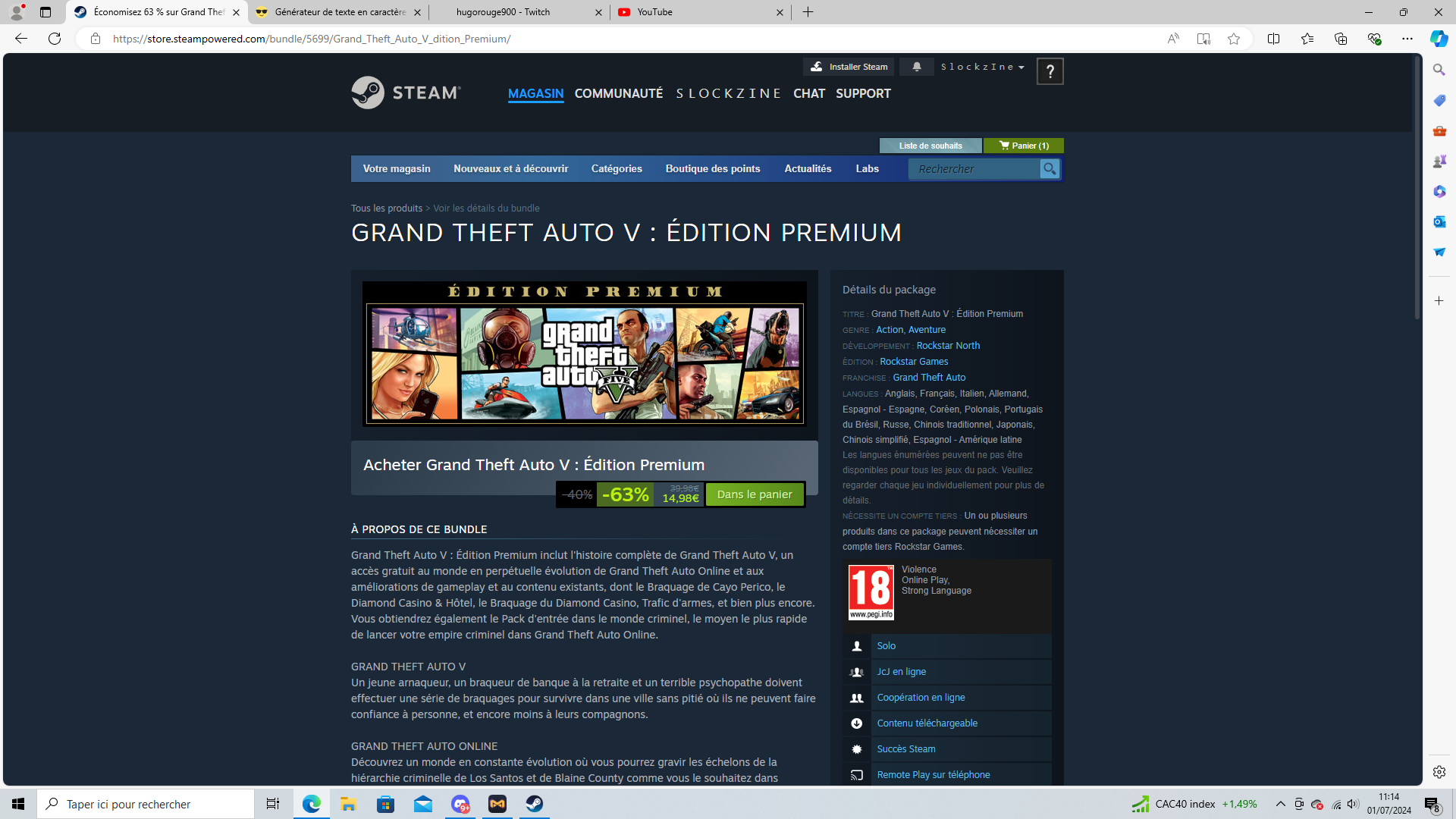Switch to the Twitch hugorouge900 tab
The image size is (1456, 819).
[x=519, y=12]
